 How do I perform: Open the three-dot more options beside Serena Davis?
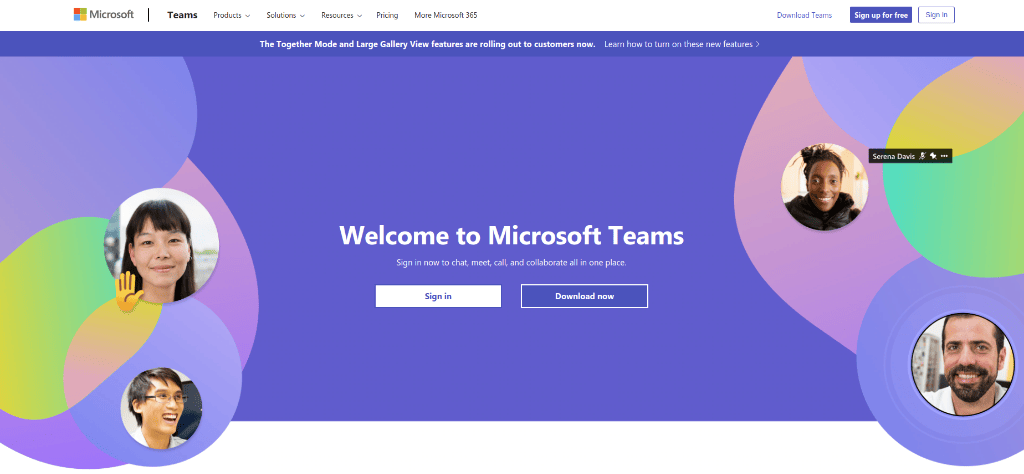click(944, 156)
